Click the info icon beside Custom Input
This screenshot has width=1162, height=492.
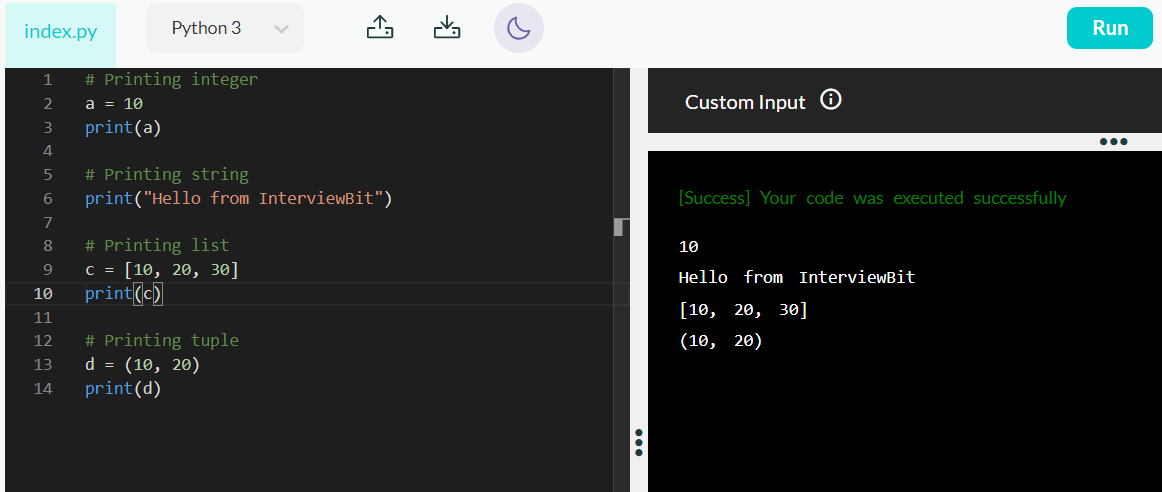pos(830,100)
